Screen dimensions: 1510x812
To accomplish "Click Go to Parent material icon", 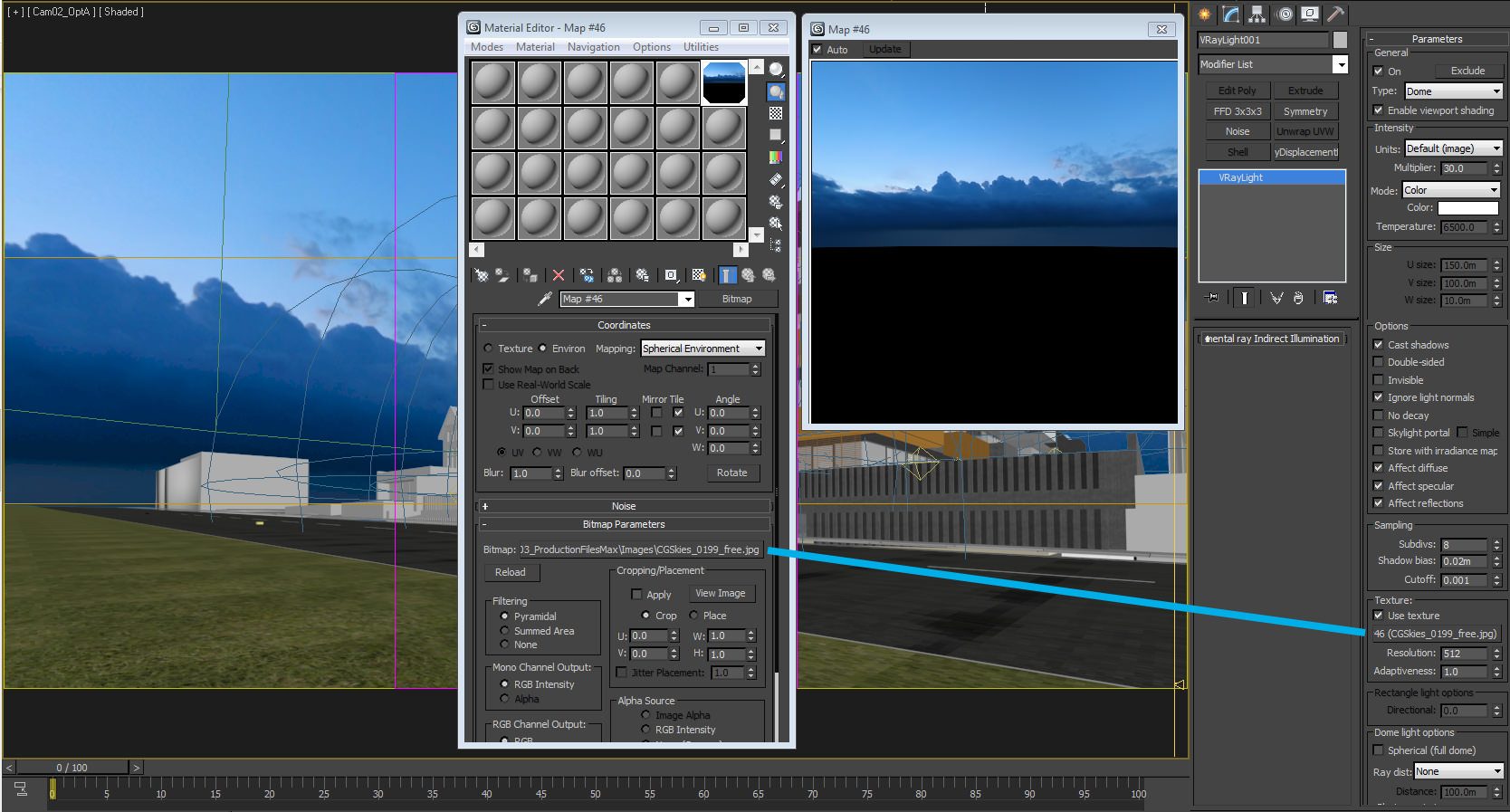I will tap(749, 275).
